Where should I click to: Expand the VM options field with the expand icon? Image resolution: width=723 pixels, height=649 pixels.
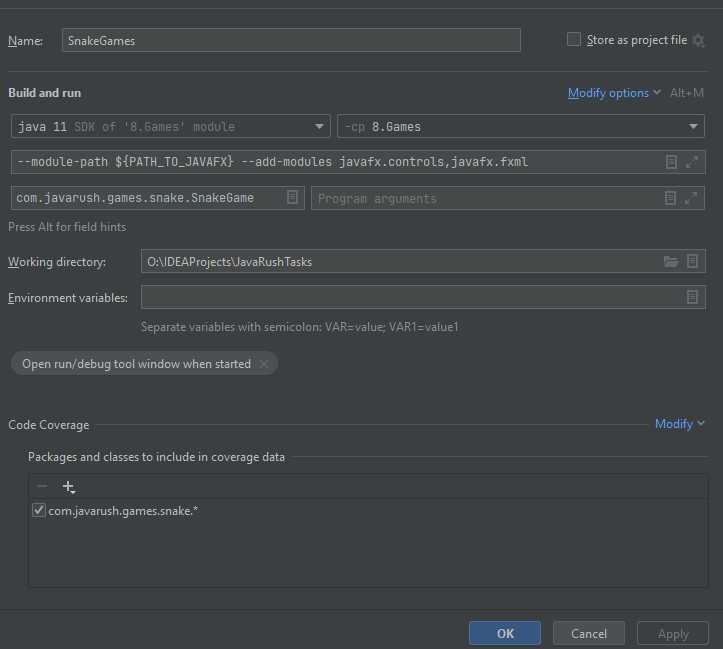pos(692,162)
